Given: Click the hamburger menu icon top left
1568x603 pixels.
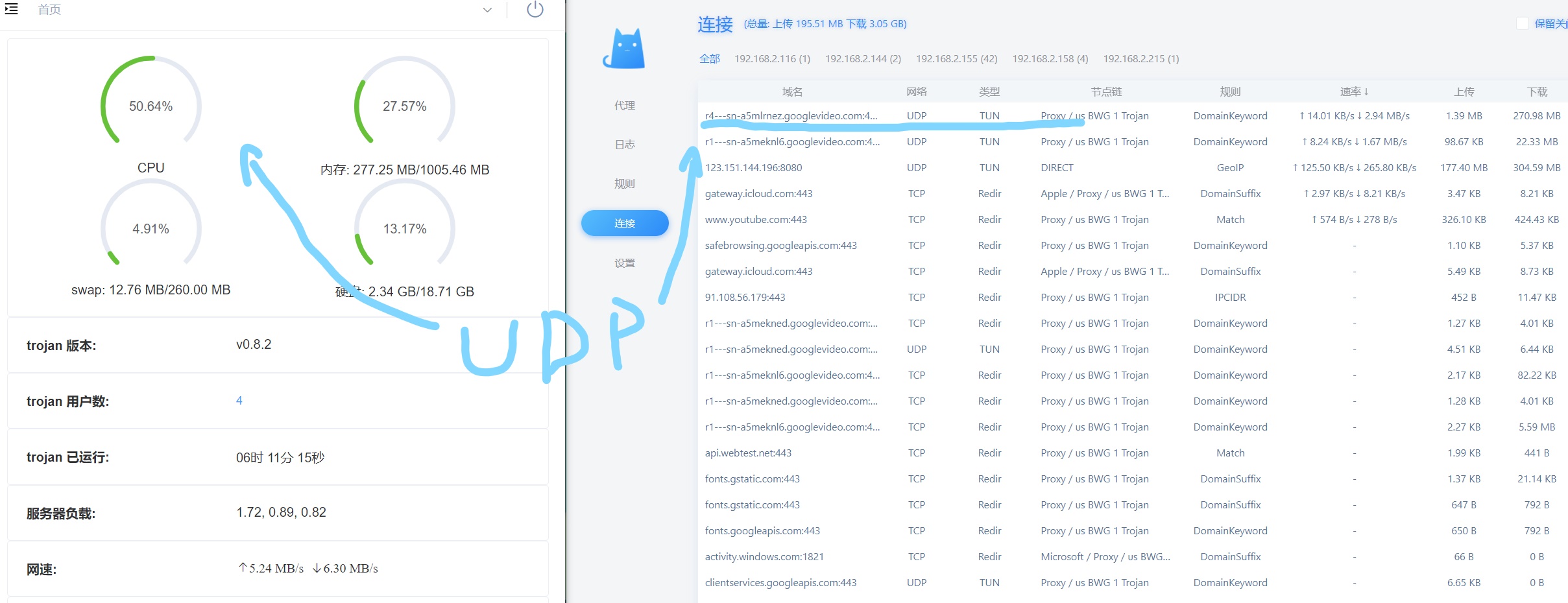Looking at the screenshot, I should coord(12,10).
